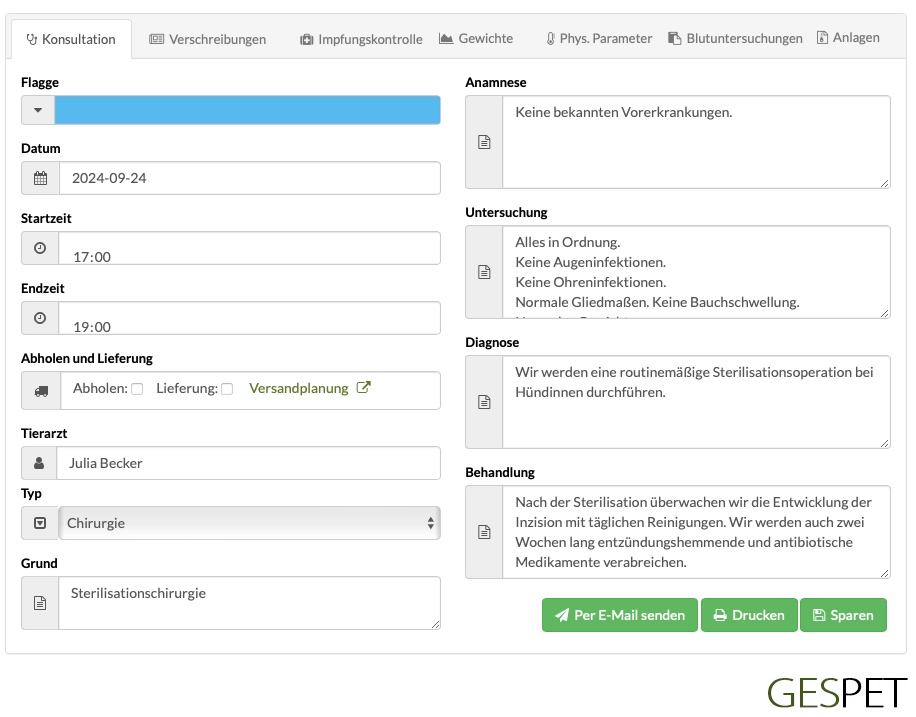Open the Anlagen tab

coord(848,37)
